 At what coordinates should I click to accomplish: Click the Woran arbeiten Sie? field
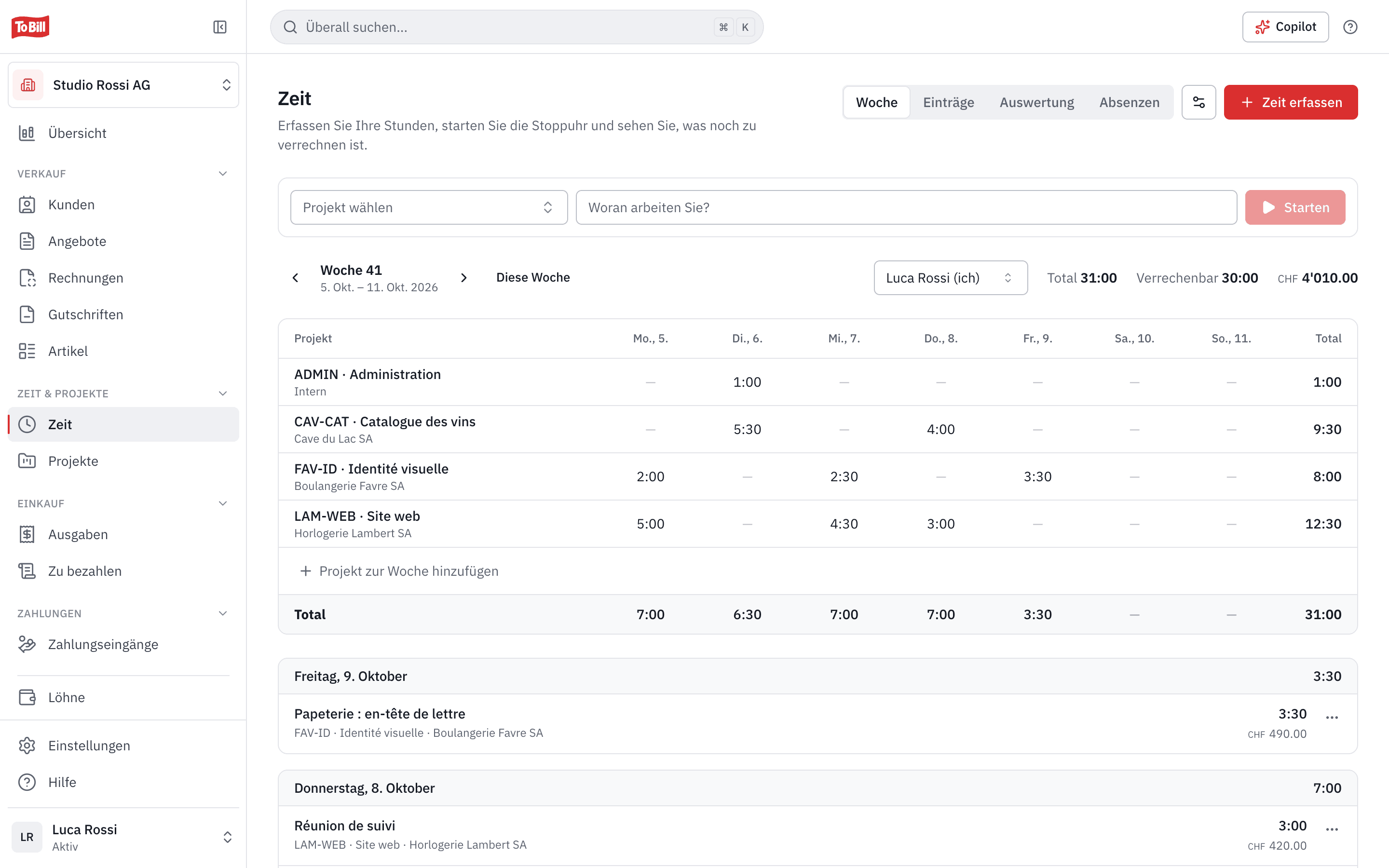click(x=906, y=207)
